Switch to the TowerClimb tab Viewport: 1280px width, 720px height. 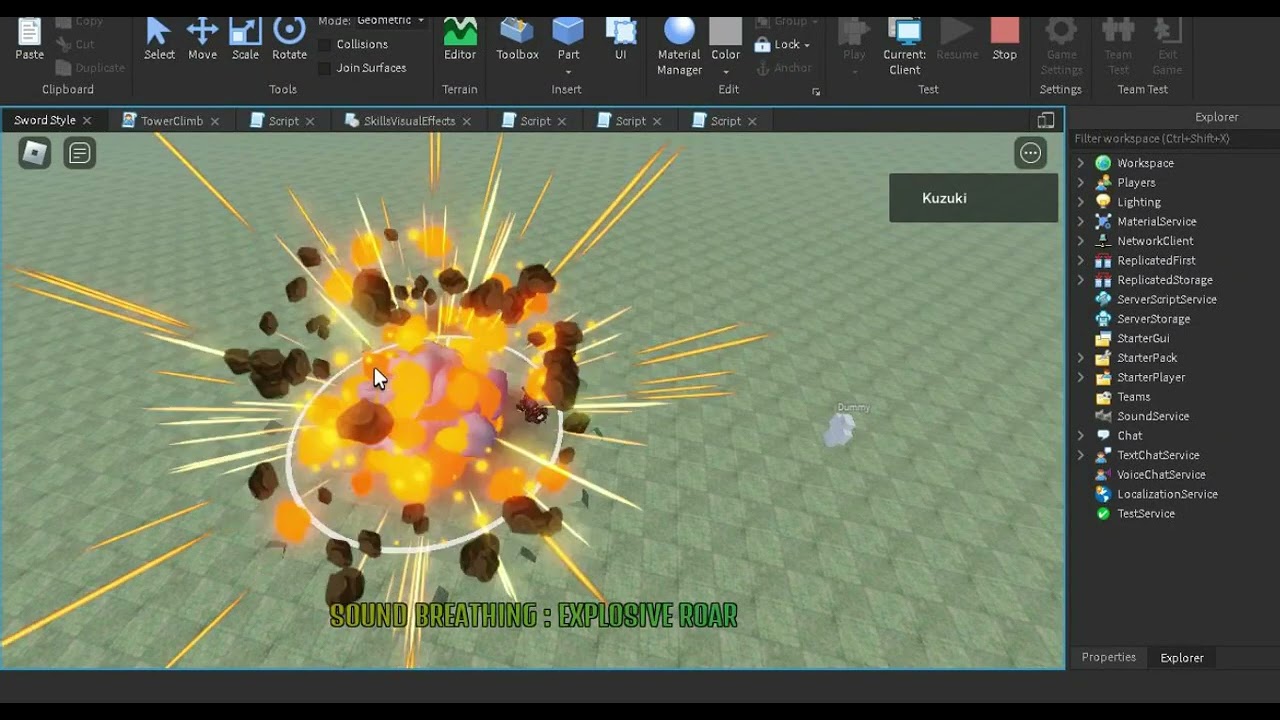point(171,120)
